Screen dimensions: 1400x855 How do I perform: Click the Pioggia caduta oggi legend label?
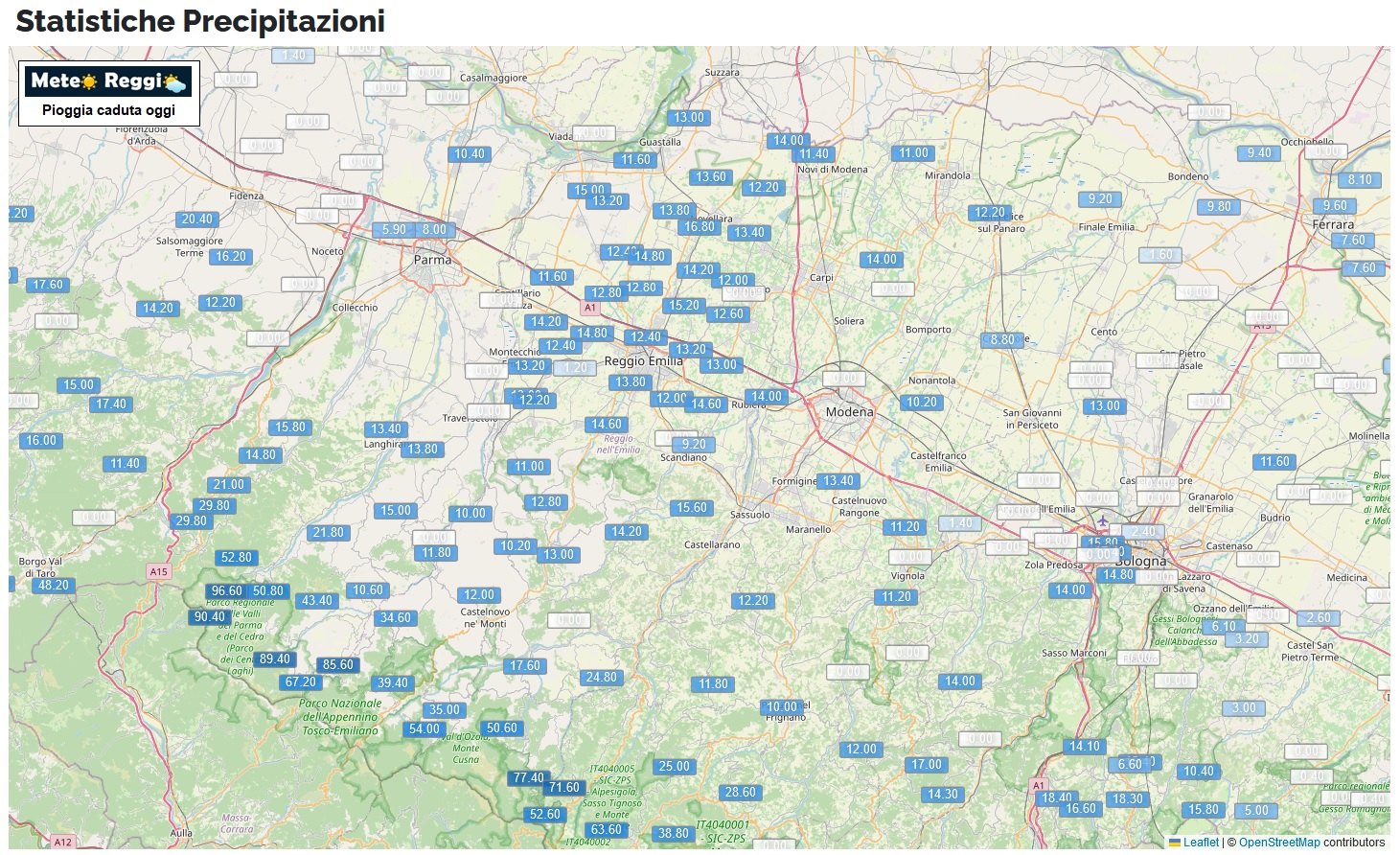pyautogui.click(x=108, y=110)
